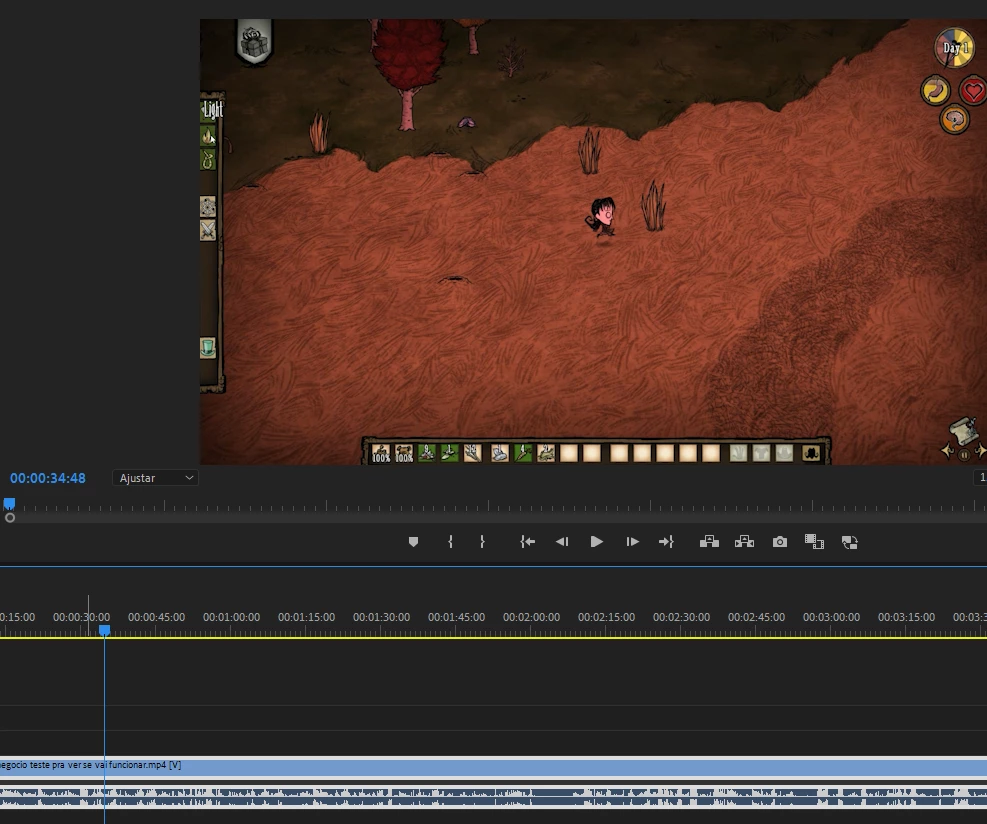
Task: Open the Ajustar zoom level dropdown
Action: pyautogui.click(x=155, y=478)
